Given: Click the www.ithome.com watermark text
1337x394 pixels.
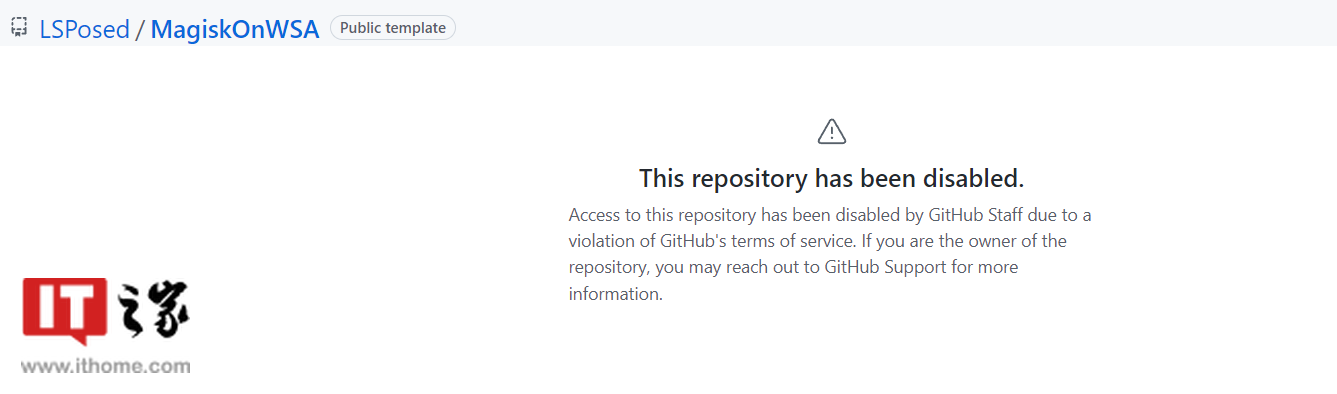Looking at the screenshot, I should (x=106, y=366).
